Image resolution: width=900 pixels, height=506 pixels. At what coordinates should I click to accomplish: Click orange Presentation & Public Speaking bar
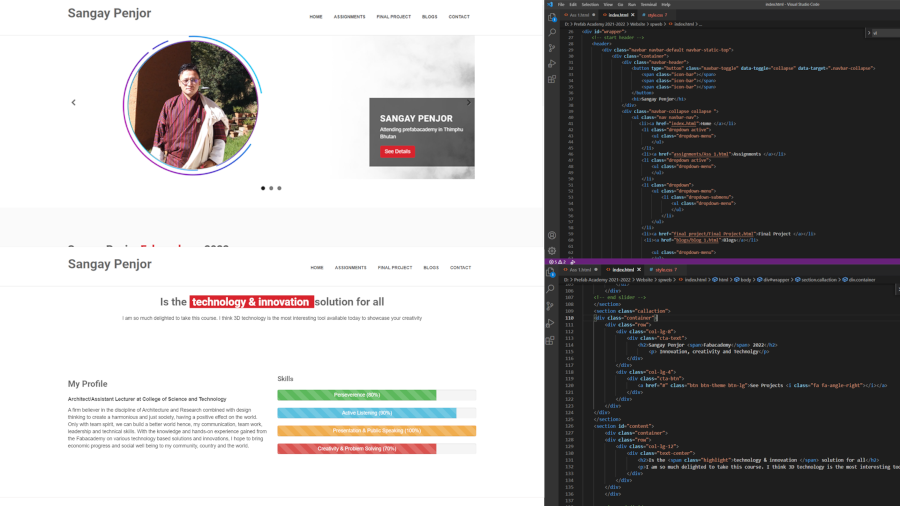tap(377, 431)
